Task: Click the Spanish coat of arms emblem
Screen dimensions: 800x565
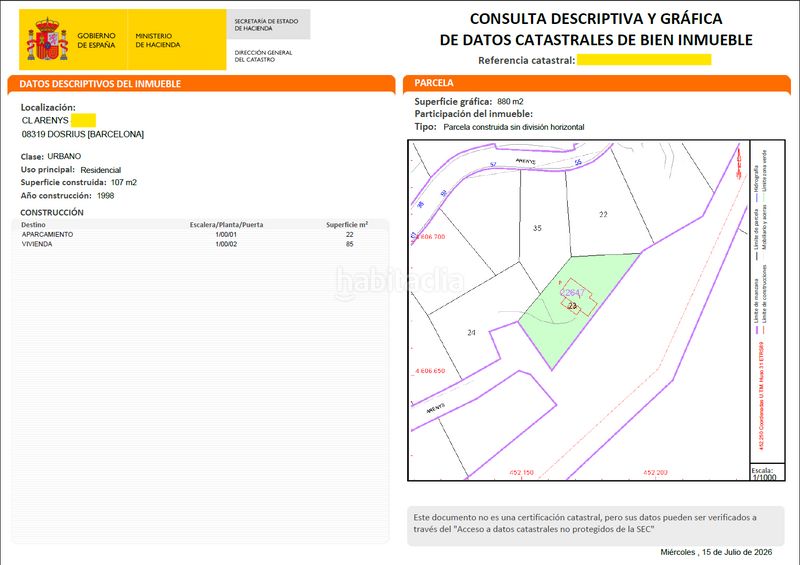Action: (47, 40)
